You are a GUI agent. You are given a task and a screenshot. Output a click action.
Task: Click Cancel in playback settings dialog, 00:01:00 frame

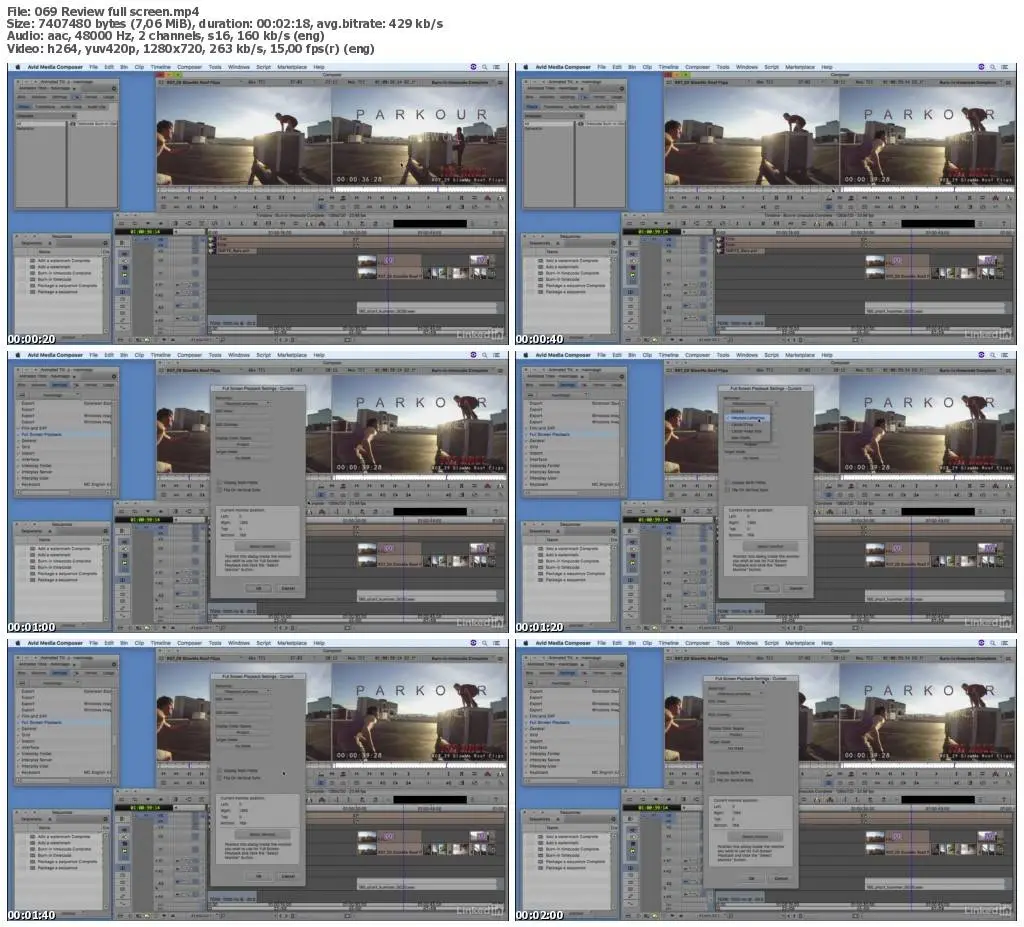[x=288, y=588]
